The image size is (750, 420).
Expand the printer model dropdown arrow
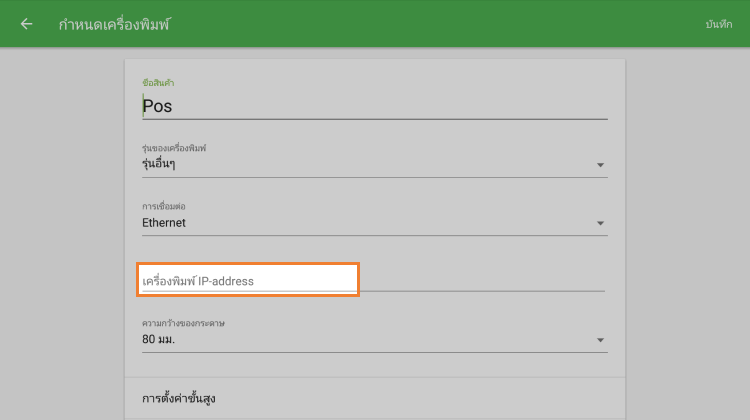(x=600, y=165)
